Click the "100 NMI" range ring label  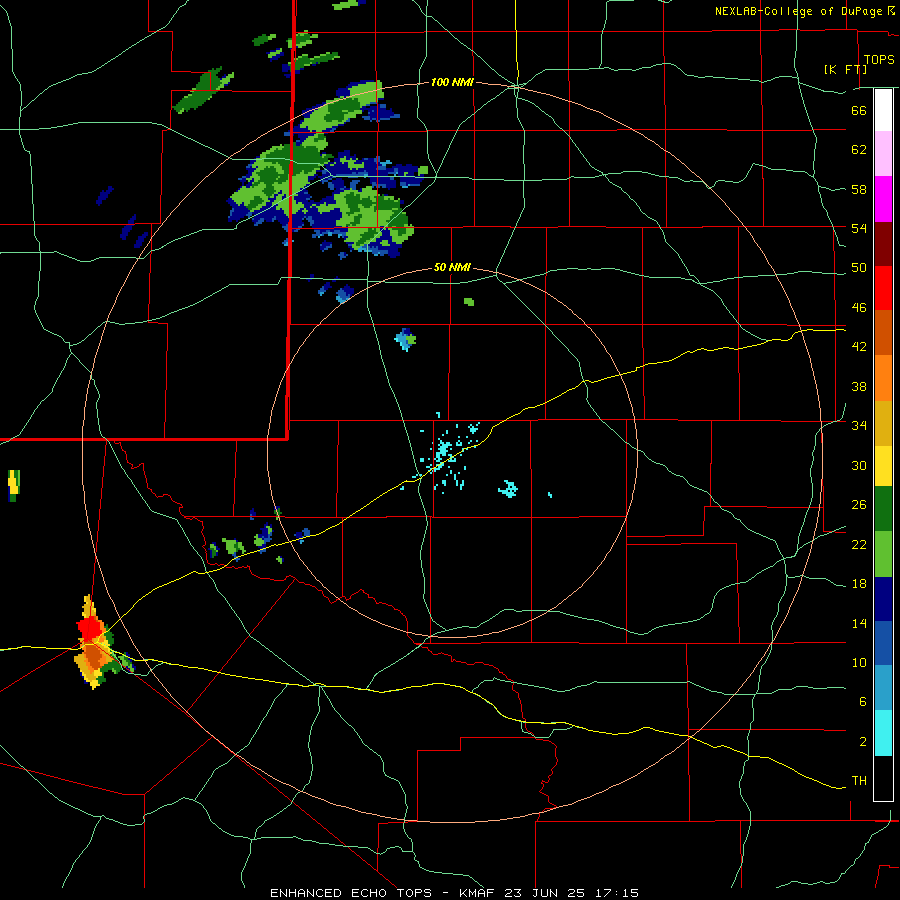coord(452,83)
